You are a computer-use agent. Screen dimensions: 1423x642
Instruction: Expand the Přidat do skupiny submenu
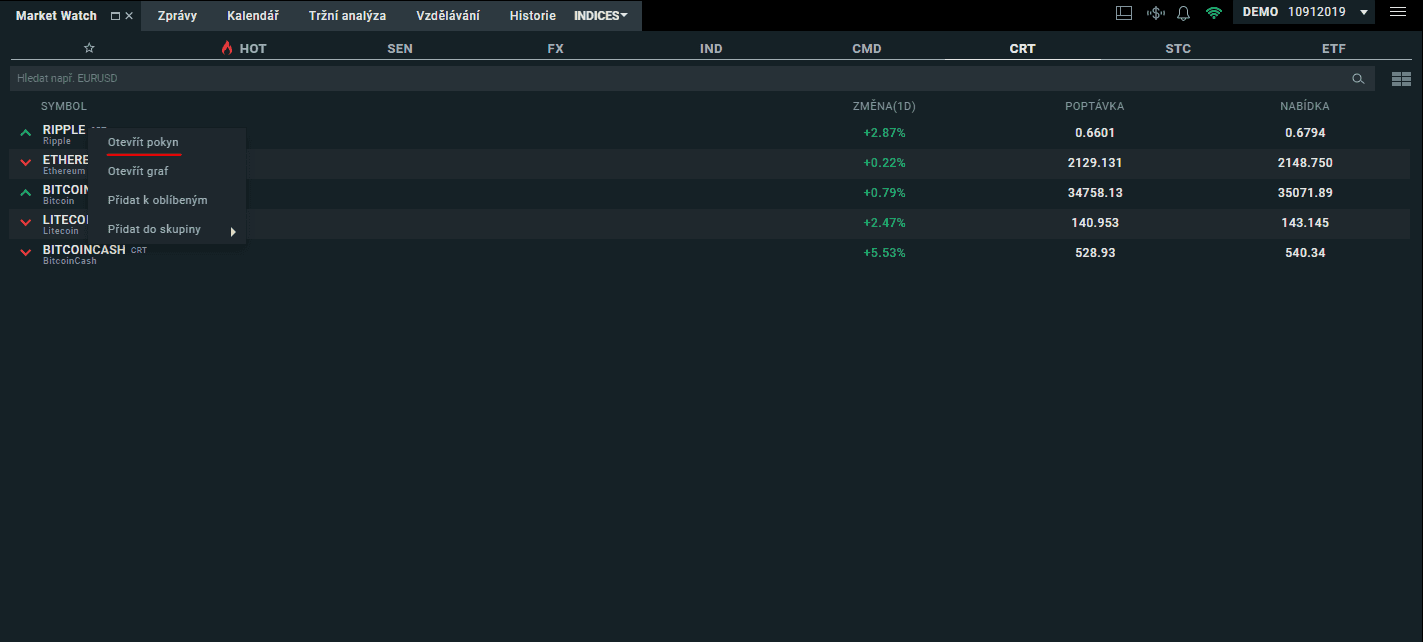point(167,230)
